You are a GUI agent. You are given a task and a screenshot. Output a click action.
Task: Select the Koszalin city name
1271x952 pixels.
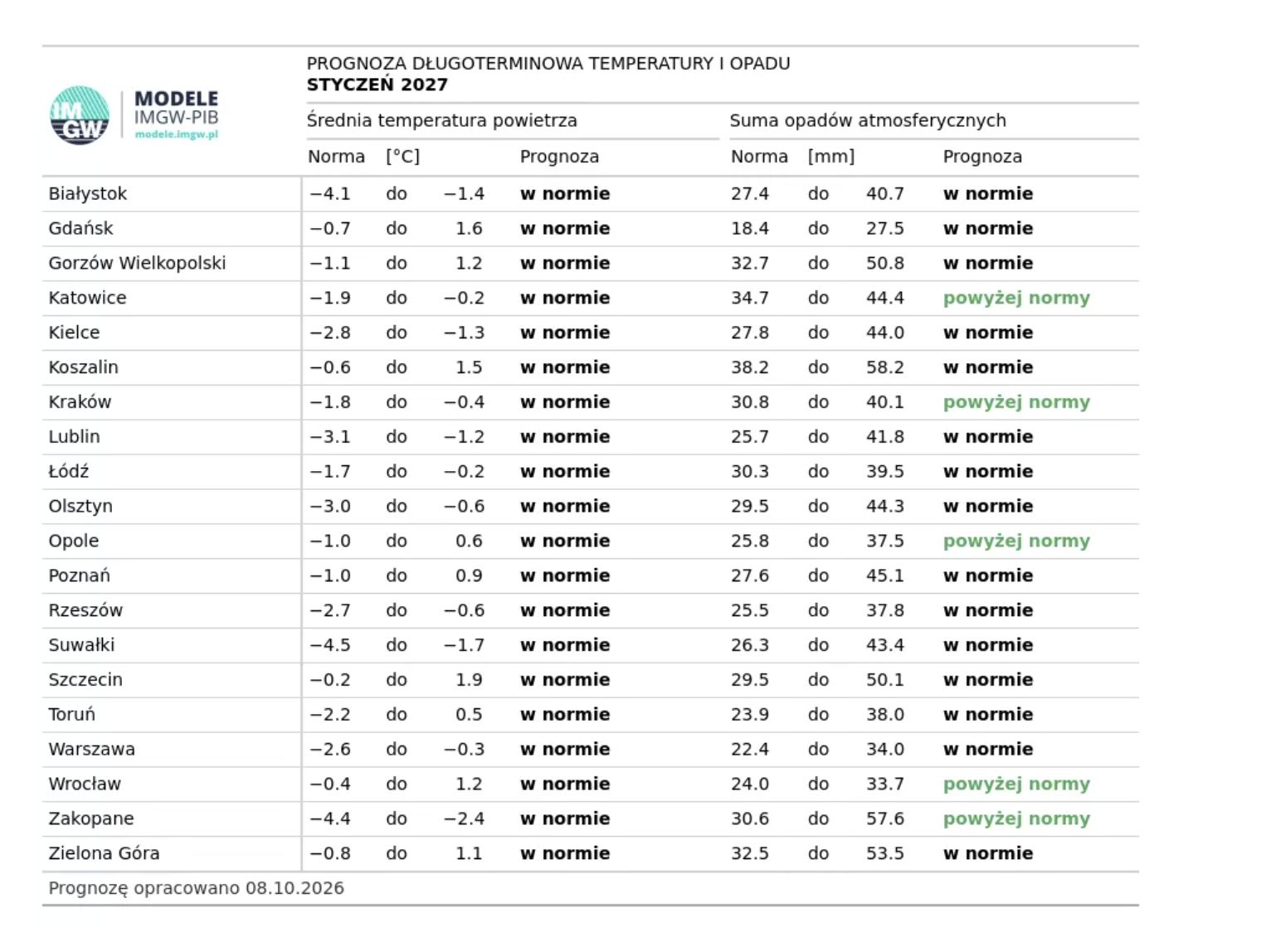click(x=83, y=367)
